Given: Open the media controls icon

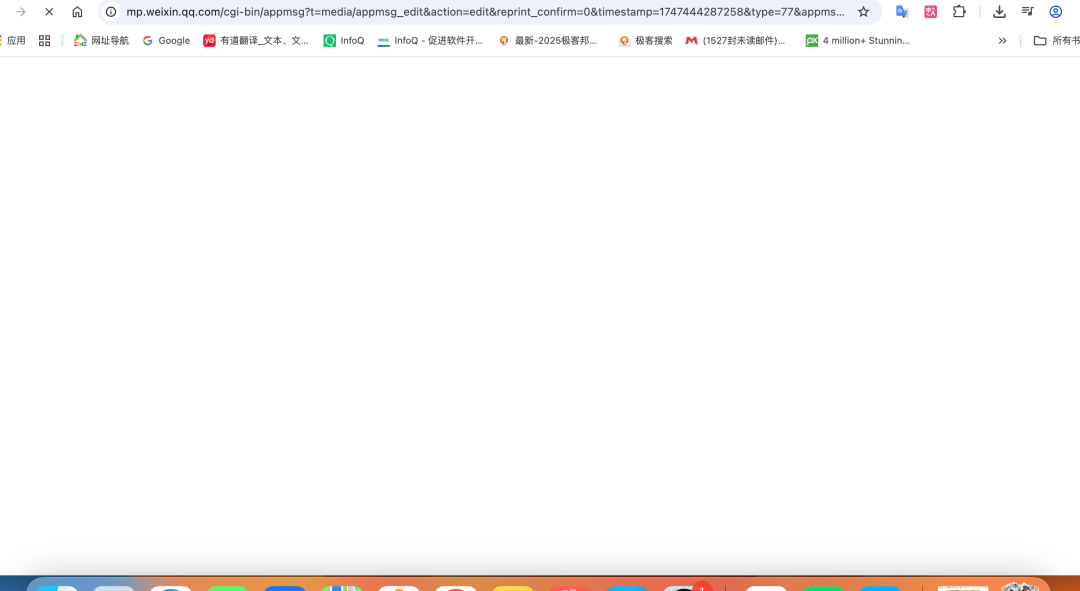Looking at the screenshot, I should pos(1027,12).
